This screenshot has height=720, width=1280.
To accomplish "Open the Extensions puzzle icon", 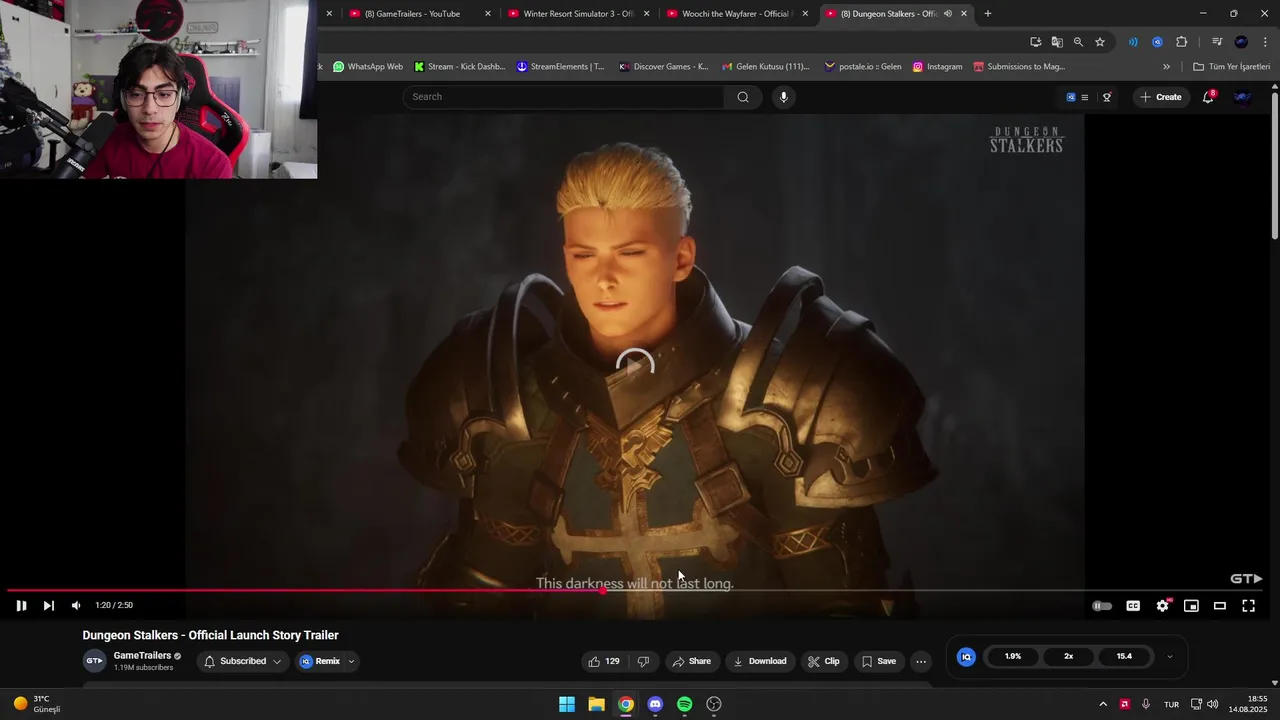I will [x=1182, y=42].
